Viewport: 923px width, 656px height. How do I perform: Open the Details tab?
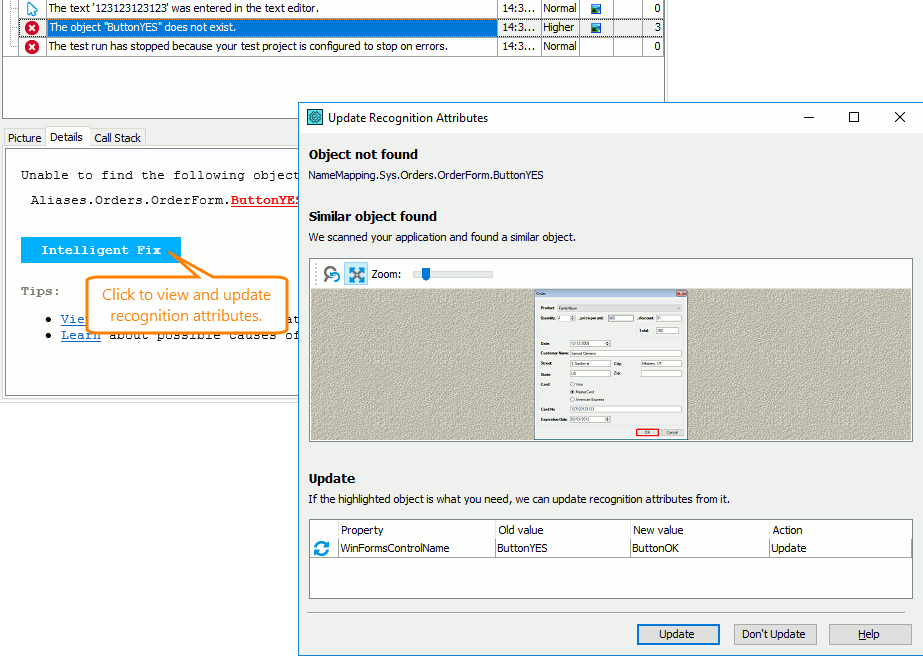(x=66, y=137)
